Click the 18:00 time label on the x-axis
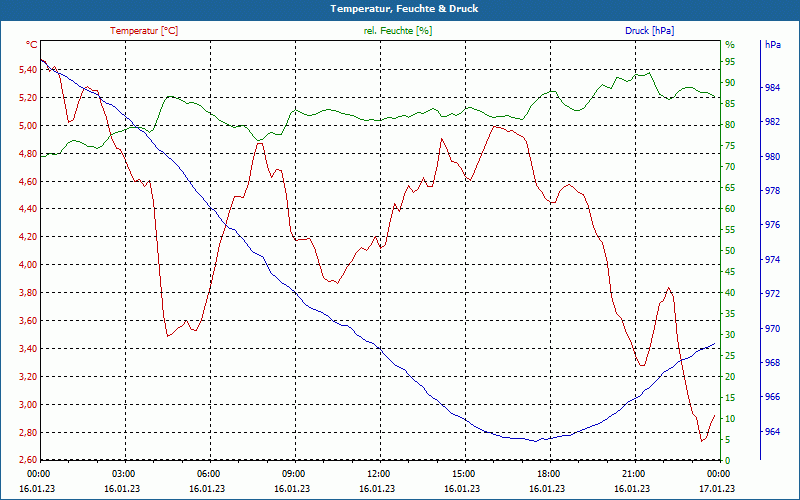 click(x=548, y=473)
